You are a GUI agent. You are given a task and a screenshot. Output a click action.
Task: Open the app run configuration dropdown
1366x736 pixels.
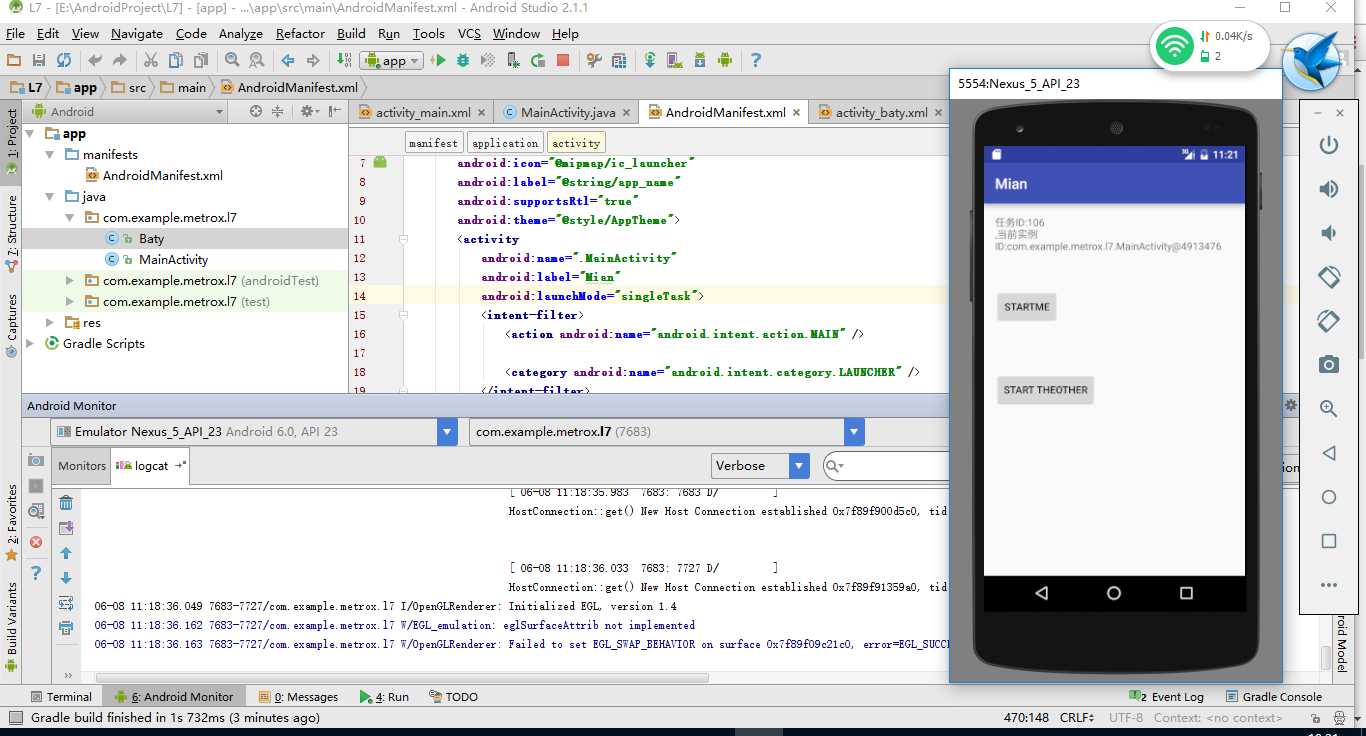tap(392, 61)
